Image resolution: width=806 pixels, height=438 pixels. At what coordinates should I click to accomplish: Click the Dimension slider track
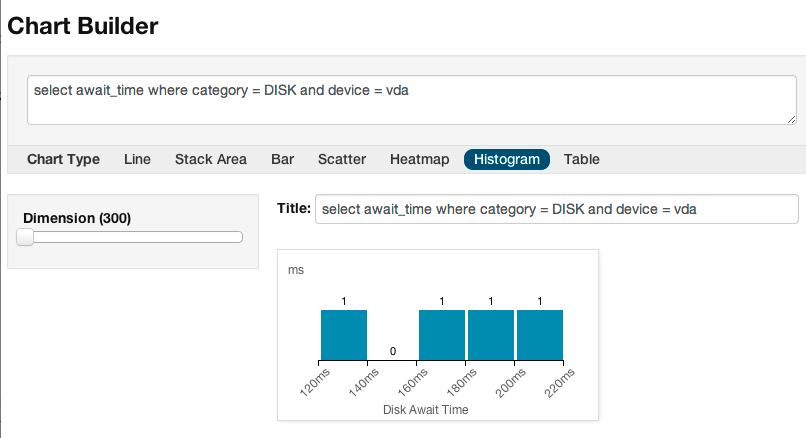coord(138,237)
